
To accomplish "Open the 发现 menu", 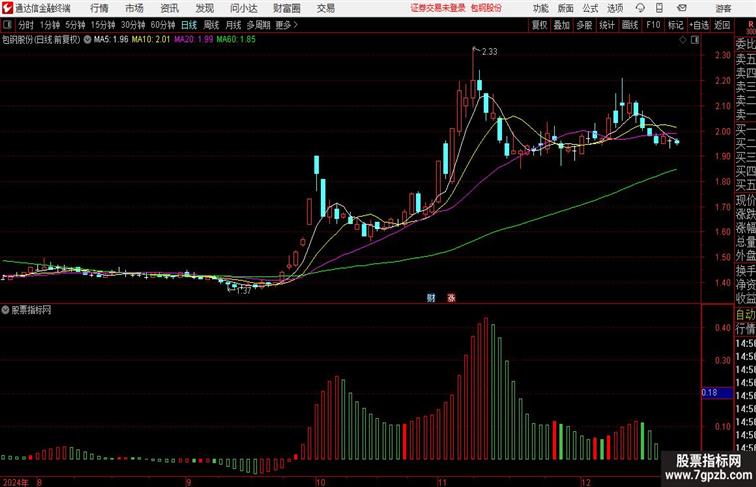I will (x=204, y=8).
